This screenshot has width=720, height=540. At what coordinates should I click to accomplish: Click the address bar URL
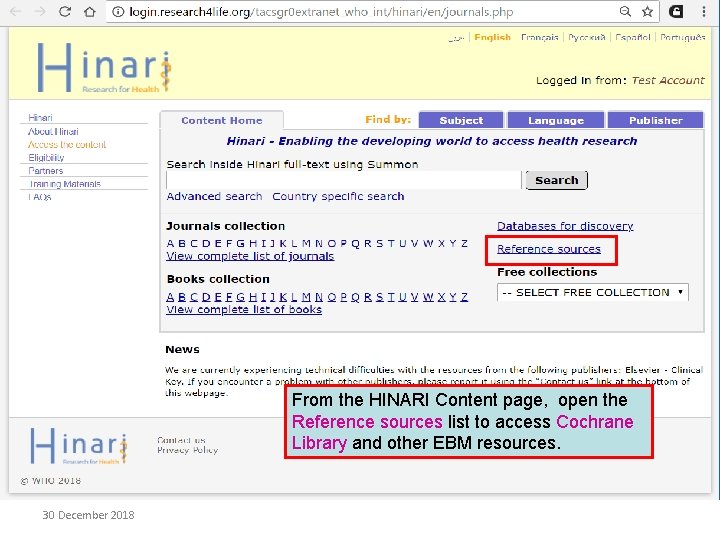(321, 12)
